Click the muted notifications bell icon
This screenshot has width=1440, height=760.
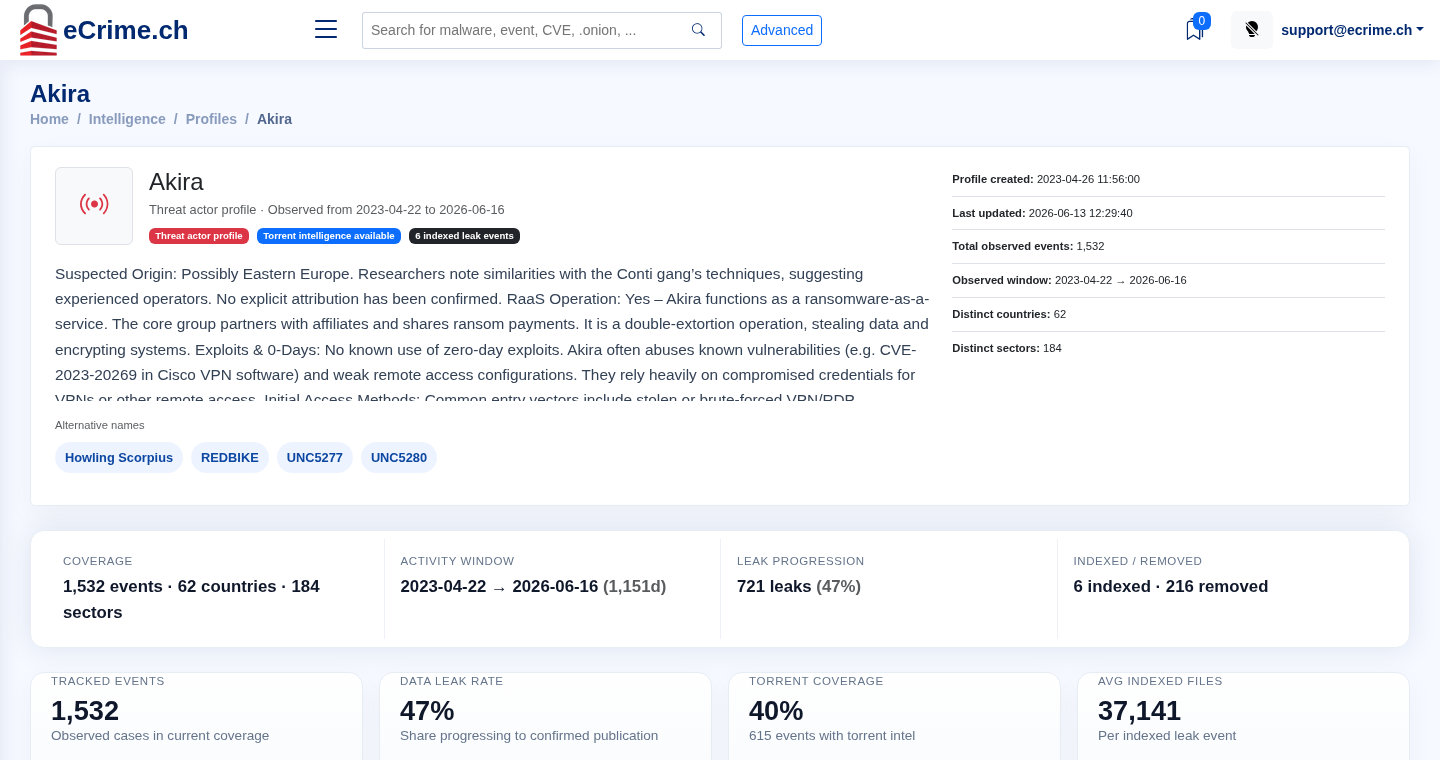(1252, 30)
